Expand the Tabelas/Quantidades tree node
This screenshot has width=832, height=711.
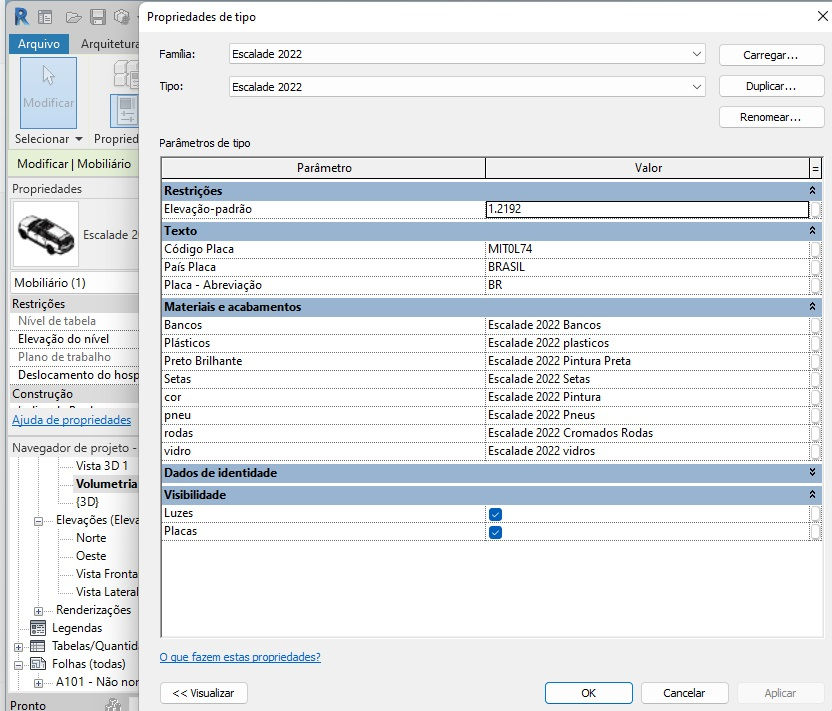click(x=18, y=647)
